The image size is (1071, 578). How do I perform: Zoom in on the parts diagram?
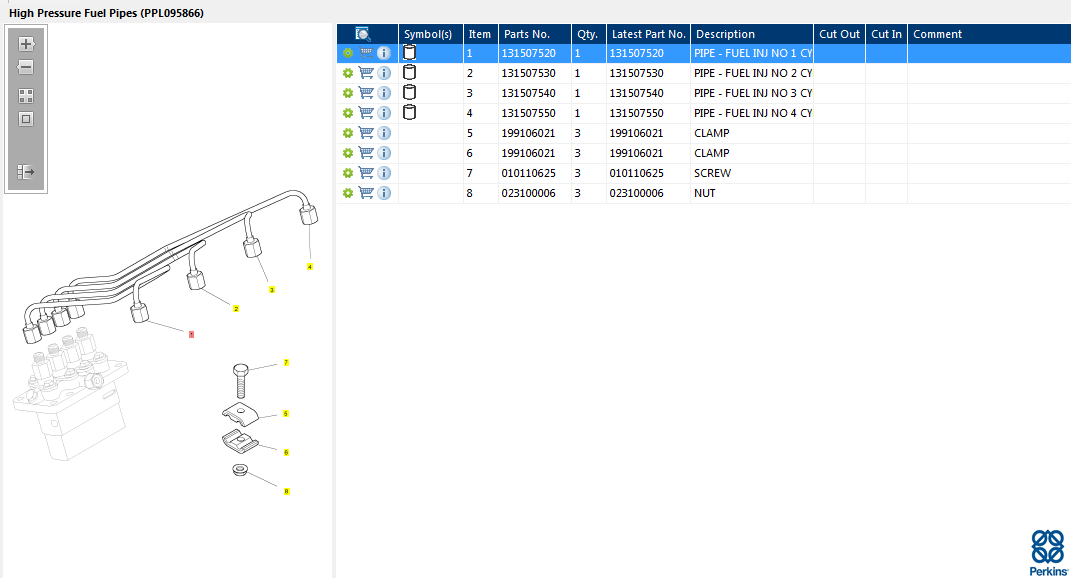(x=26, y=44)
